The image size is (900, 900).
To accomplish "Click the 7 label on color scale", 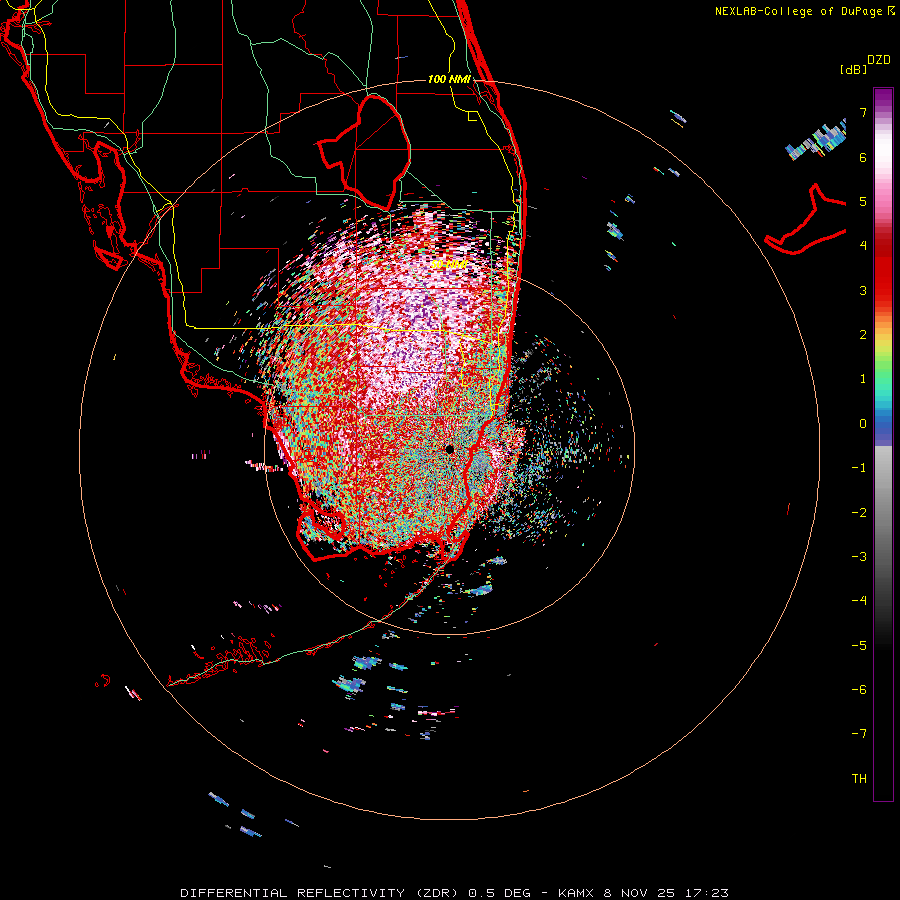I will point(863,113).
